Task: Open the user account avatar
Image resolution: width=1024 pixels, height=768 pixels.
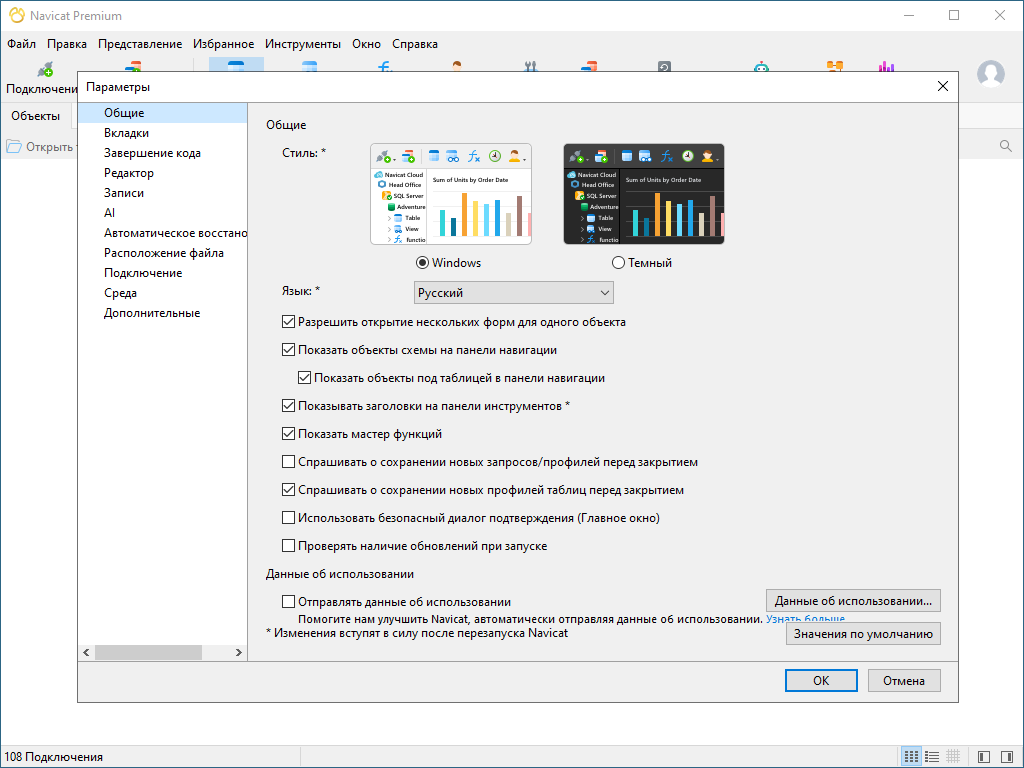Action: click(x=990, y=74)
